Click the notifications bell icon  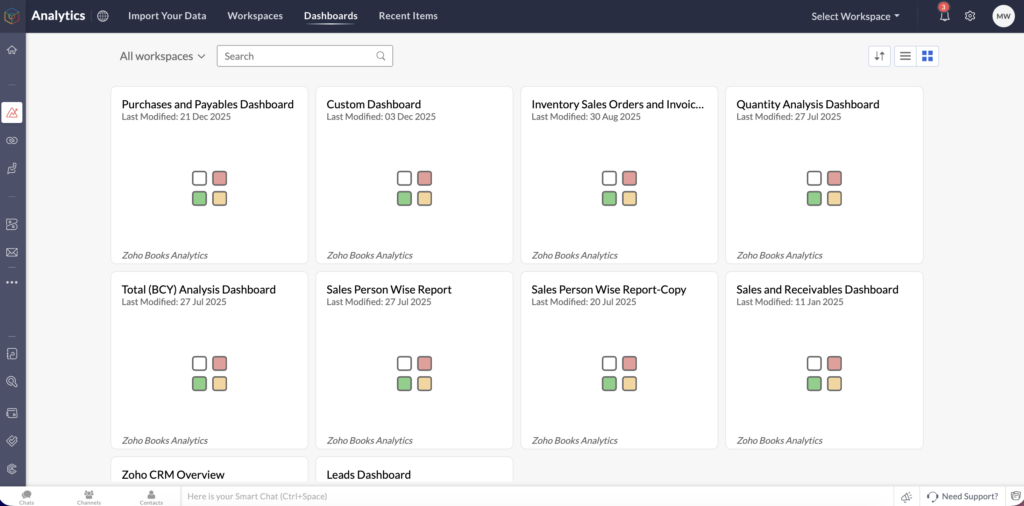pos(944,16)
